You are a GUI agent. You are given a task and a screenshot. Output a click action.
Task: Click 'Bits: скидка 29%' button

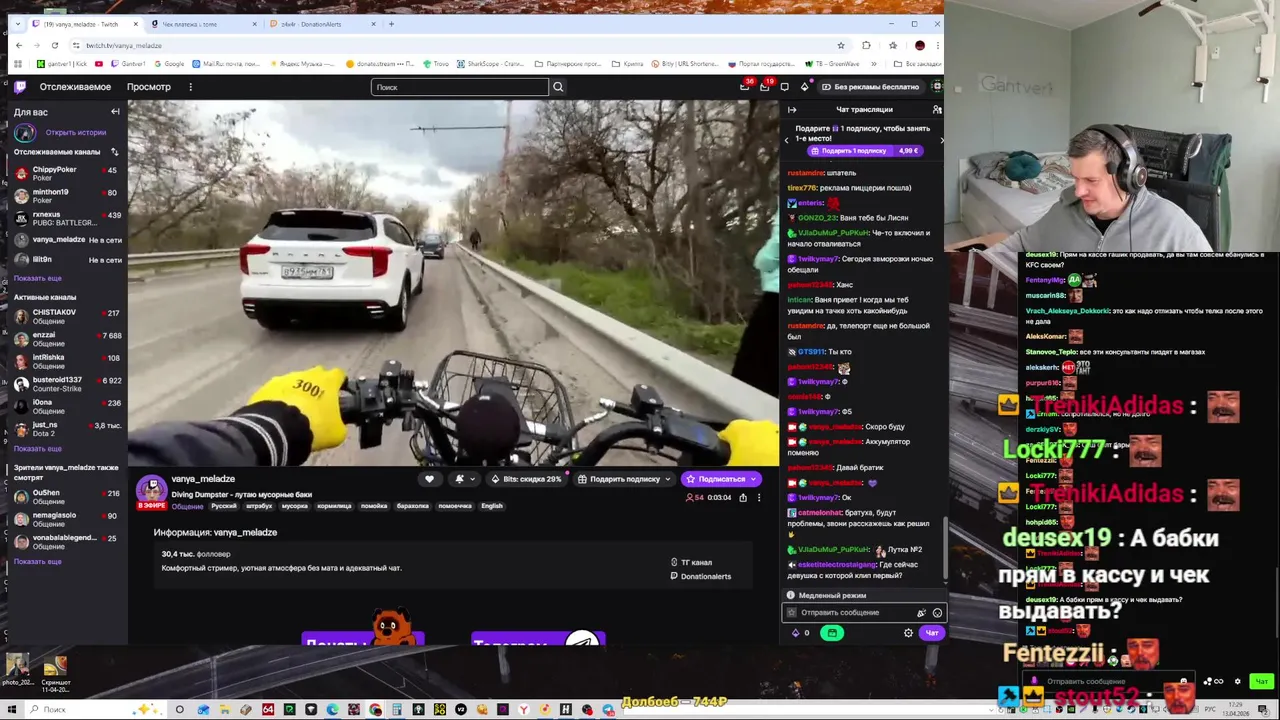(526, 479)
